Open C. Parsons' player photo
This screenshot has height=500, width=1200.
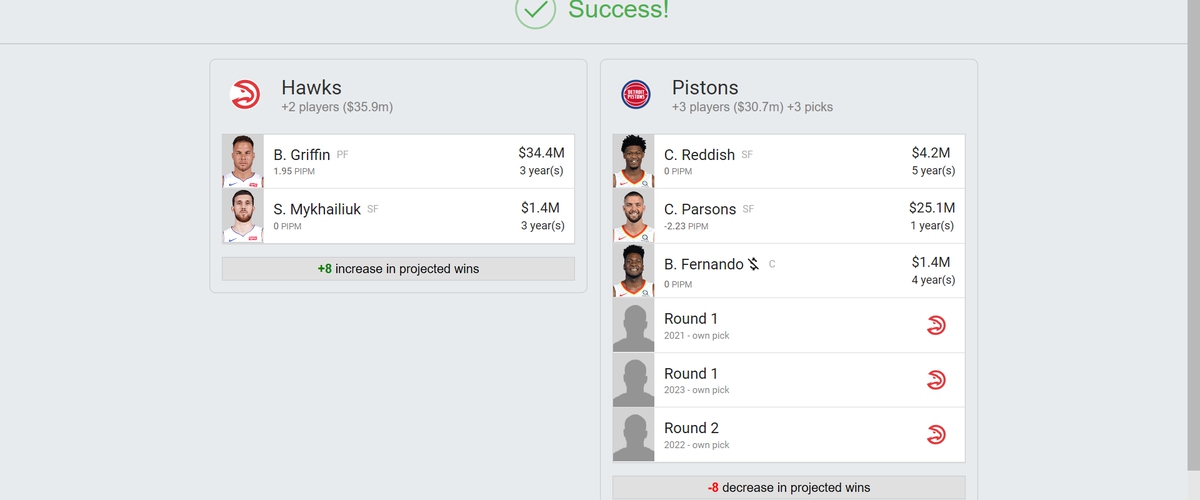click(633, 216)
